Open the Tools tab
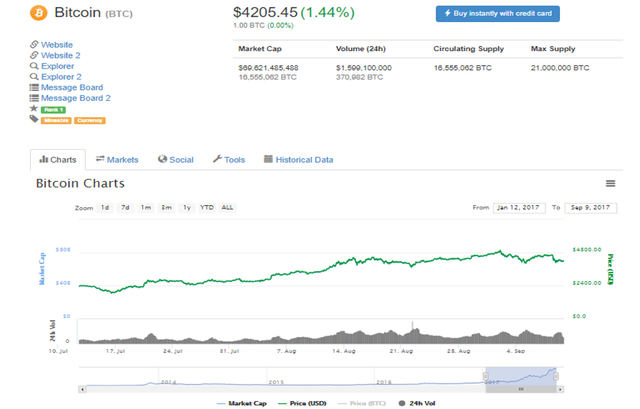This screenshot has height=409, width=640. pos(229,160)
